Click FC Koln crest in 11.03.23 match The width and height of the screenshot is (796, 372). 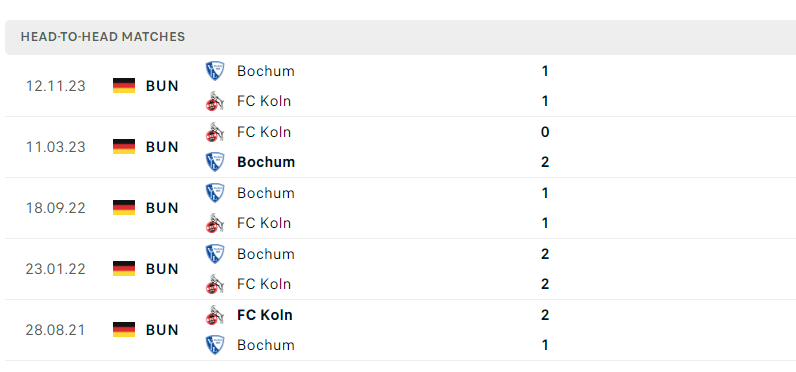[215, 132]
